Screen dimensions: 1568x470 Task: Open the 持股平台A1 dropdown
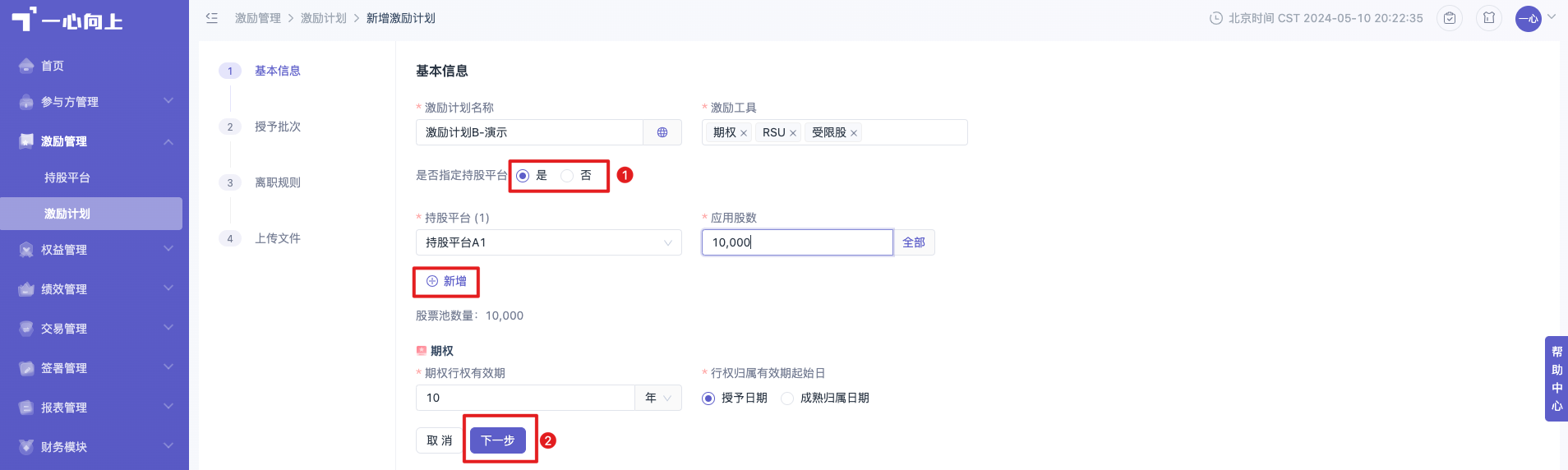tap(549, 242)
